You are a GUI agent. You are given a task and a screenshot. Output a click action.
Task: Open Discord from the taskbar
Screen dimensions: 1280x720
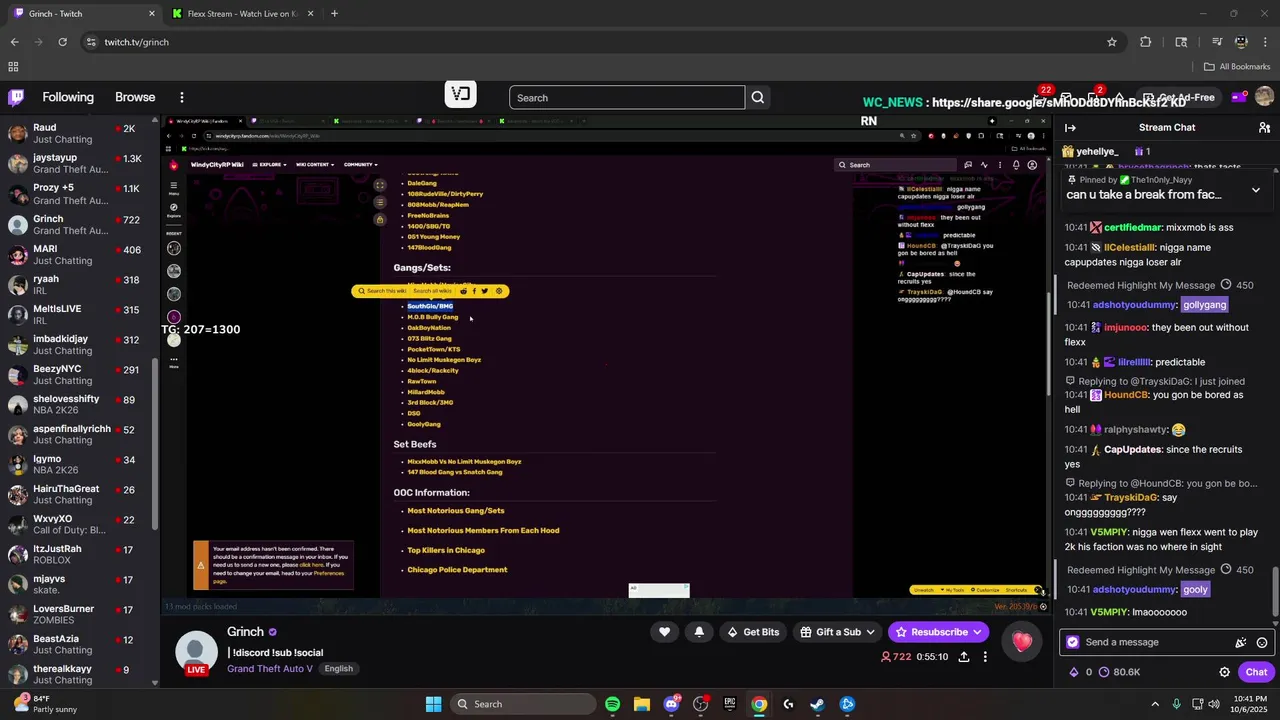(x=671, y=704)
